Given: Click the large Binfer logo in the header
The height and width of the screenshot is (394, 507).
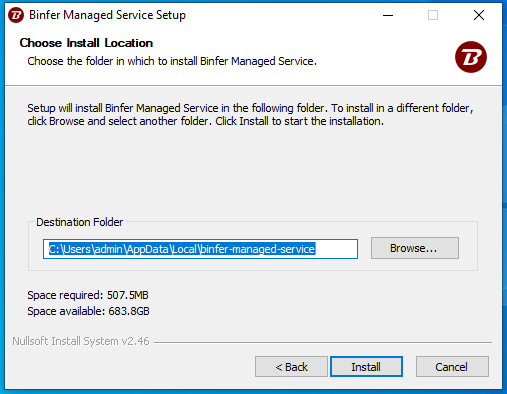Looking at the screenshot, I should [471, 57].
